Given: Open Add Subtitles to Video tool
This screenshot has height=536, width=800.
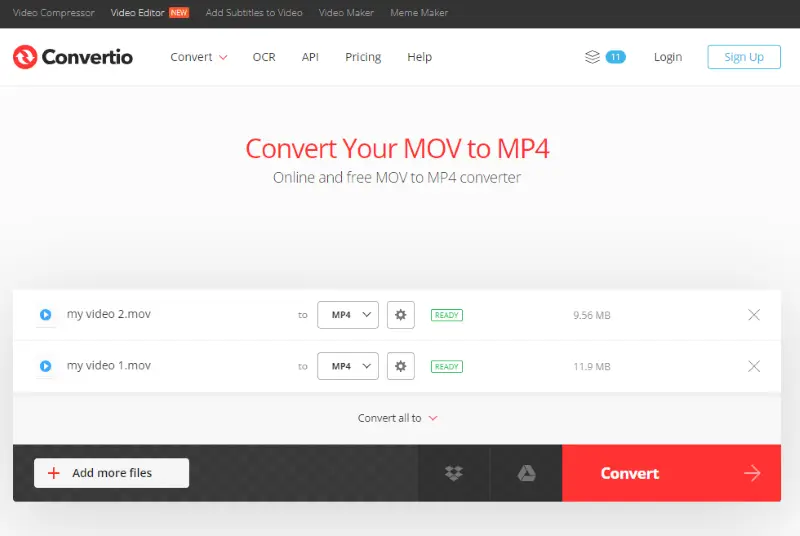Looking at the screenshot, I should point(254,13).
